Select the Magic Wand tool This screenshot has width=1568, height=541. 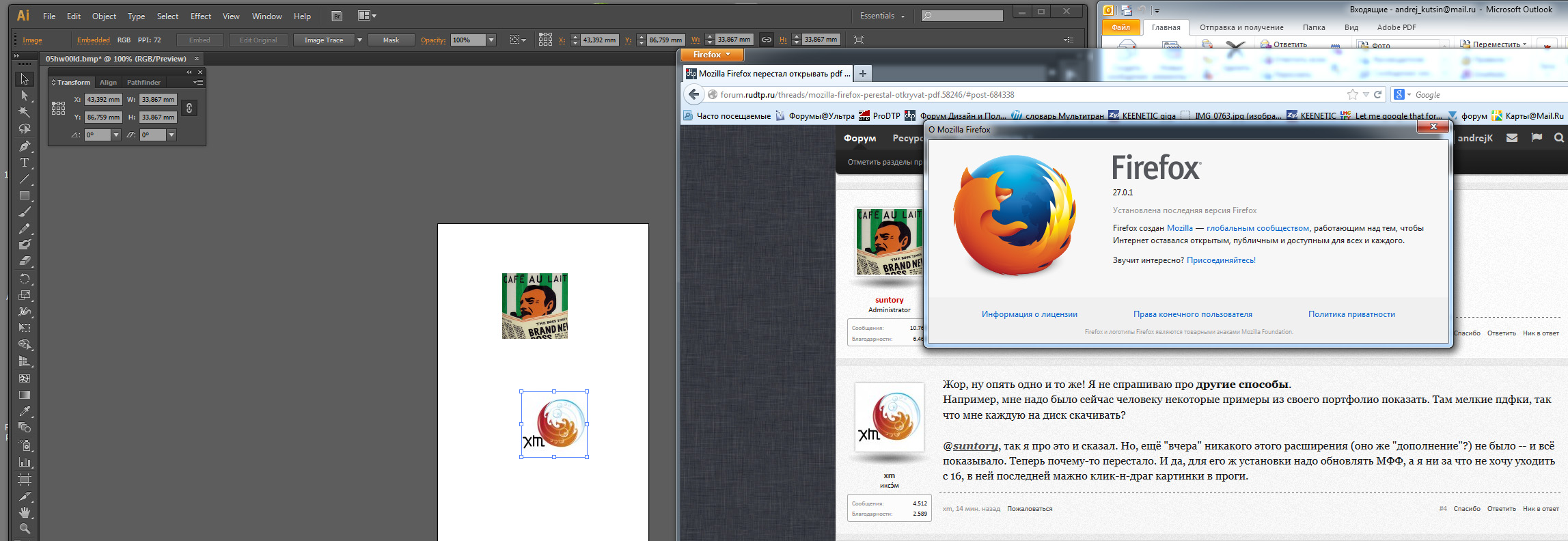tap(25, 112)
